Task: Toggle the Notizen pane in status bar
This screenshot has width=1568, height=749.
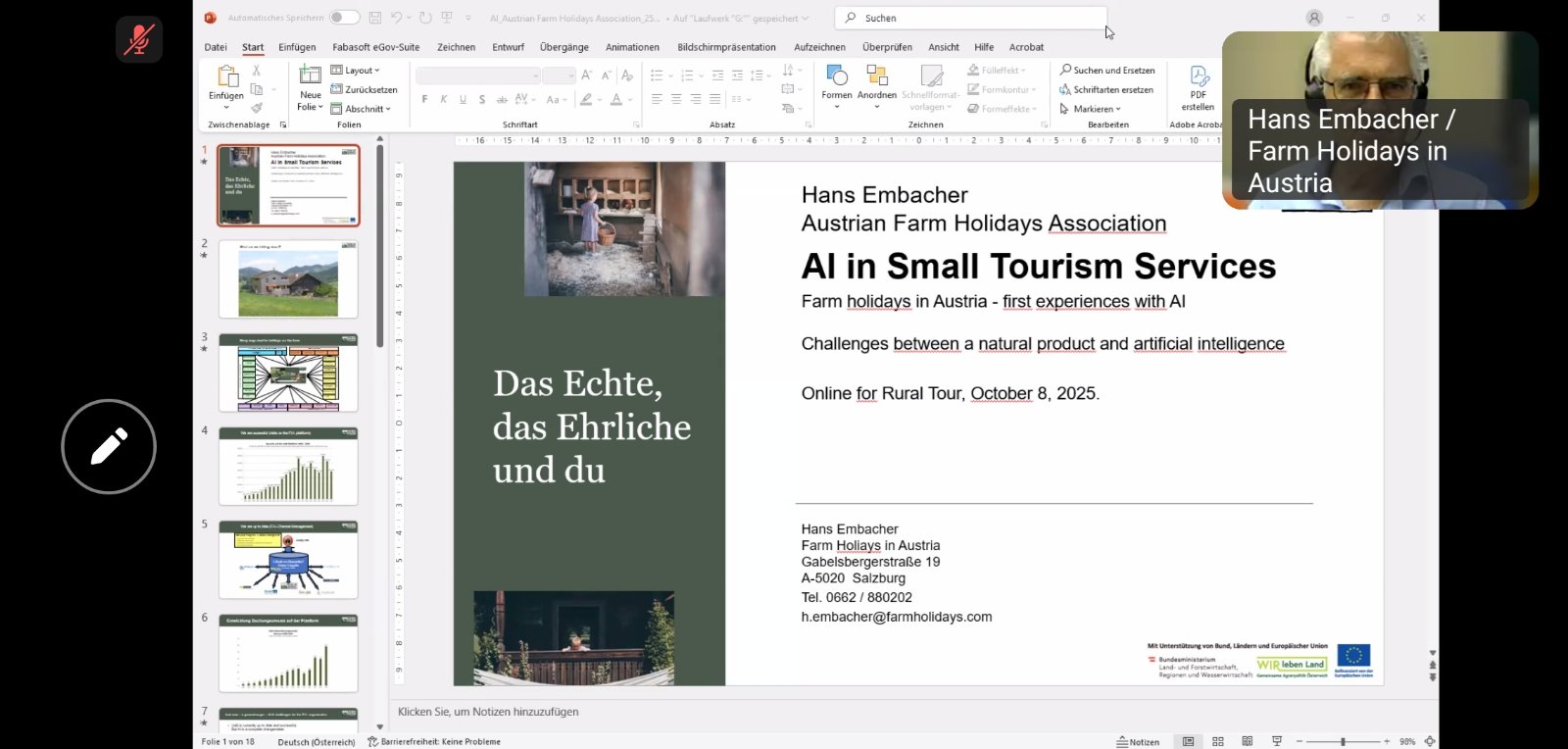Action: click(1138, 742)
